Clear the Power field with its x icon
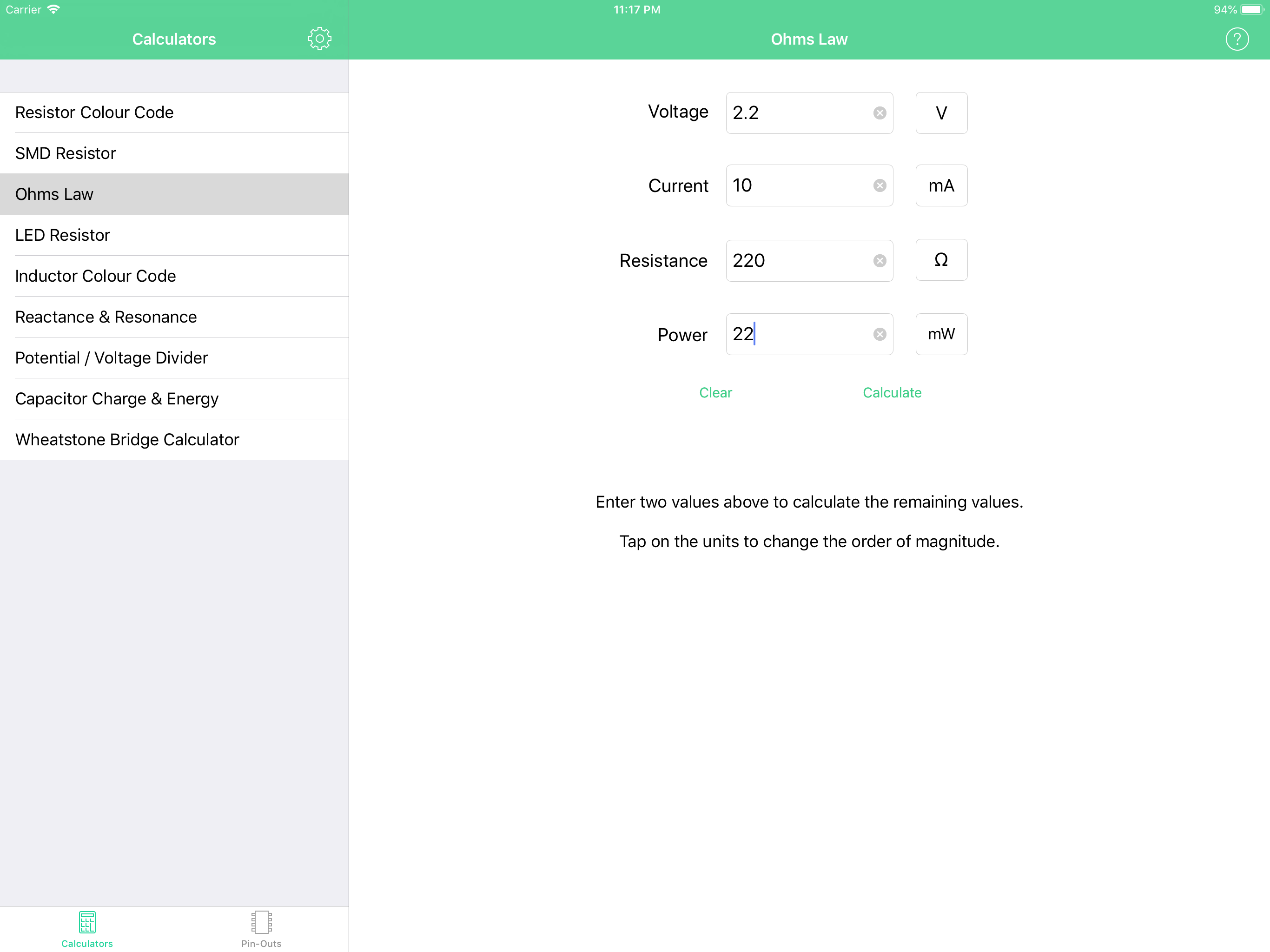This screenshot has width=1270, height=952. point(879,334)
